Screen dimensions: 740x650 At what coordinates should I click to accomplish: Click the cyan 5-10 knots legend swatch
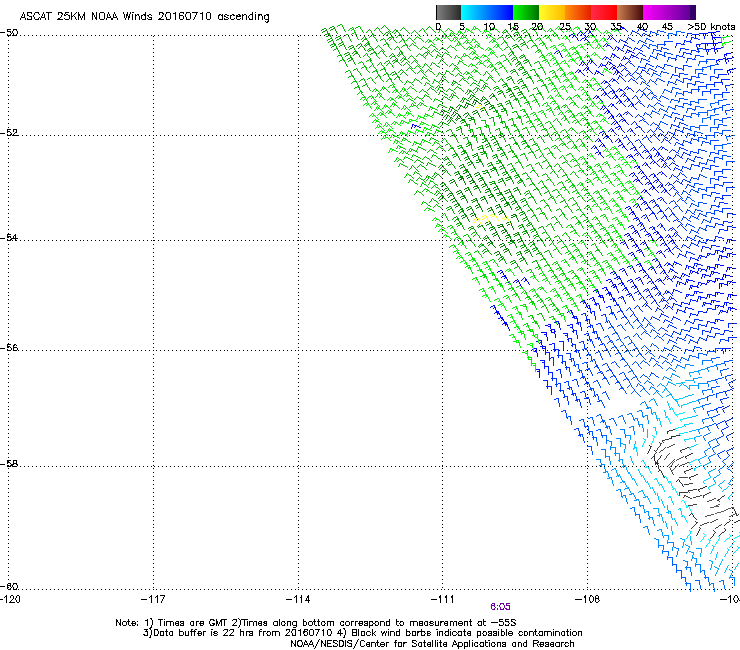pos(474,12)
